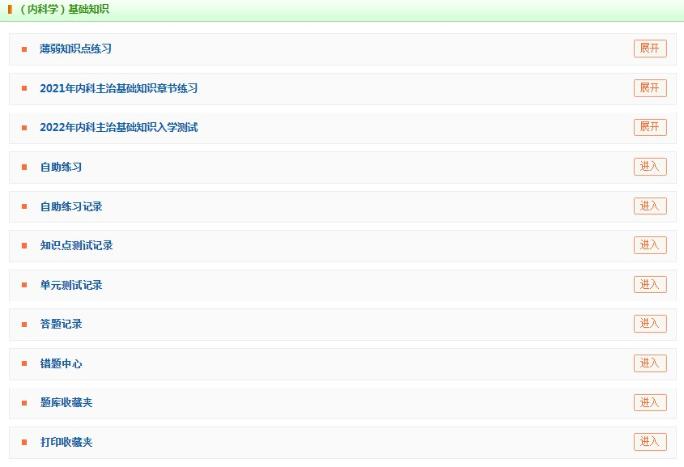Enter 自助练习记录 via its 进入 button
The width and height of the screenshot is (684, 467).
tap(649, 206)
